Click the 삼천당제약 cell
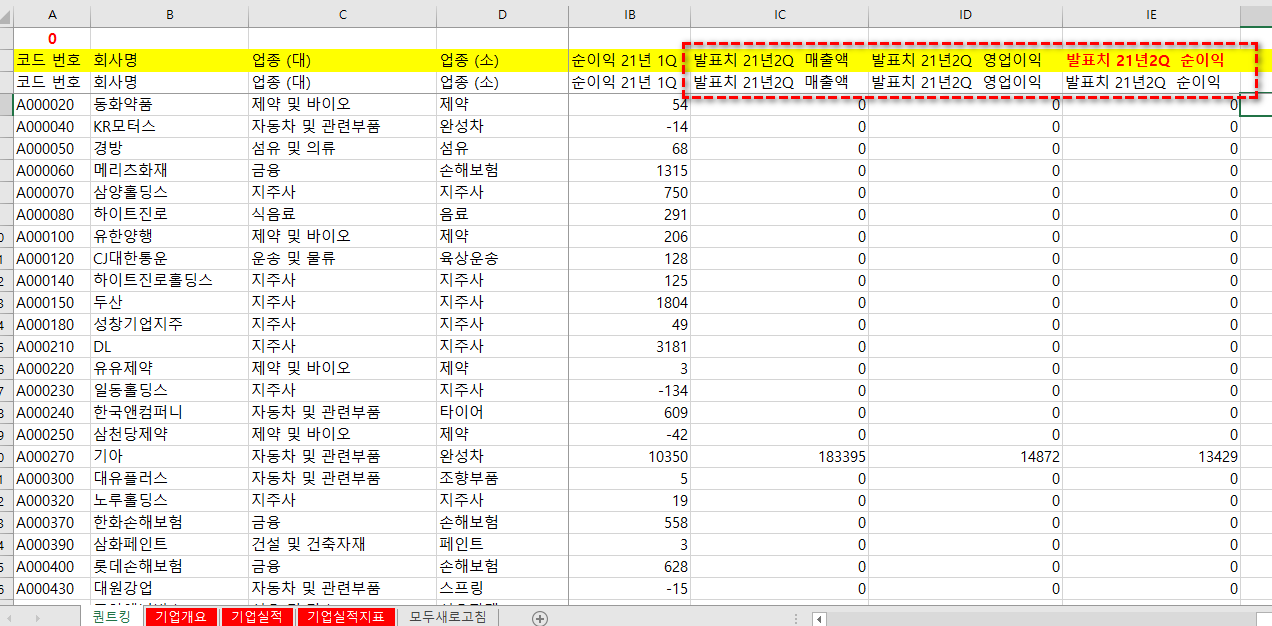 pos(169,434)
